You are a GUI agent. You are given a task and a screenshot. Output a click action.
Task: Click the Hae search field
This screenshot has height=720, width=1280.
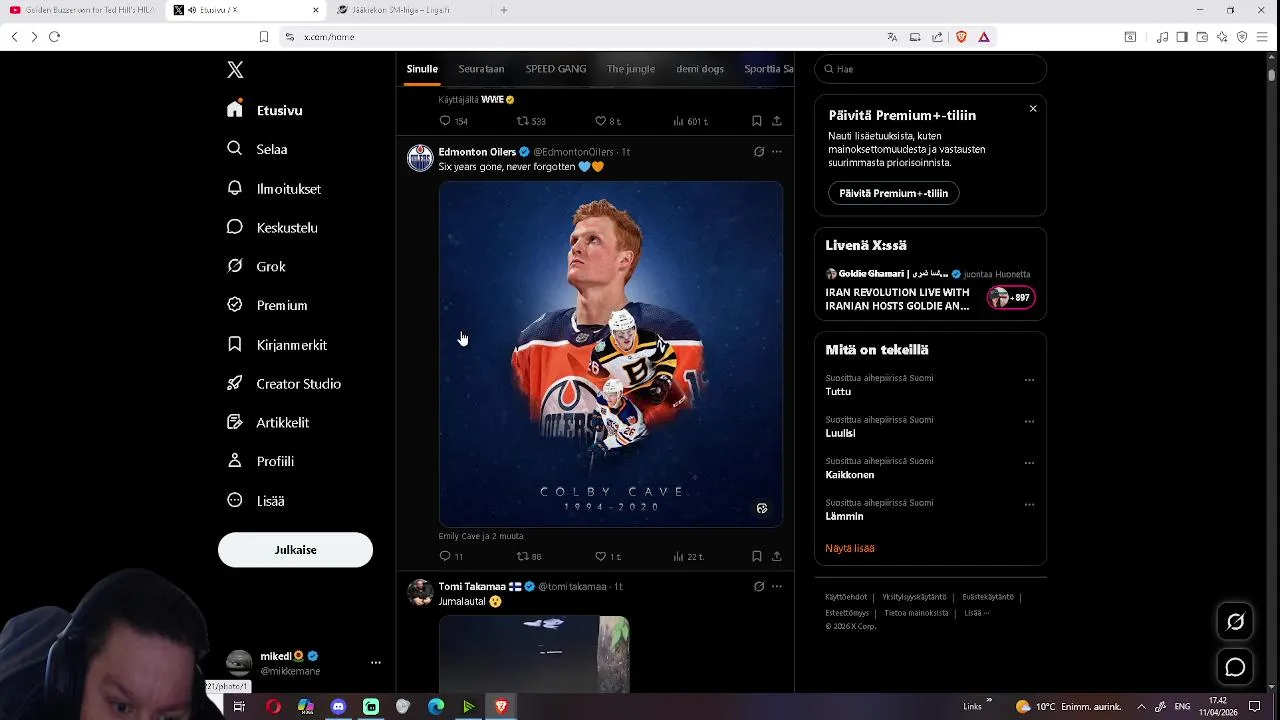(x=930, y=69)
